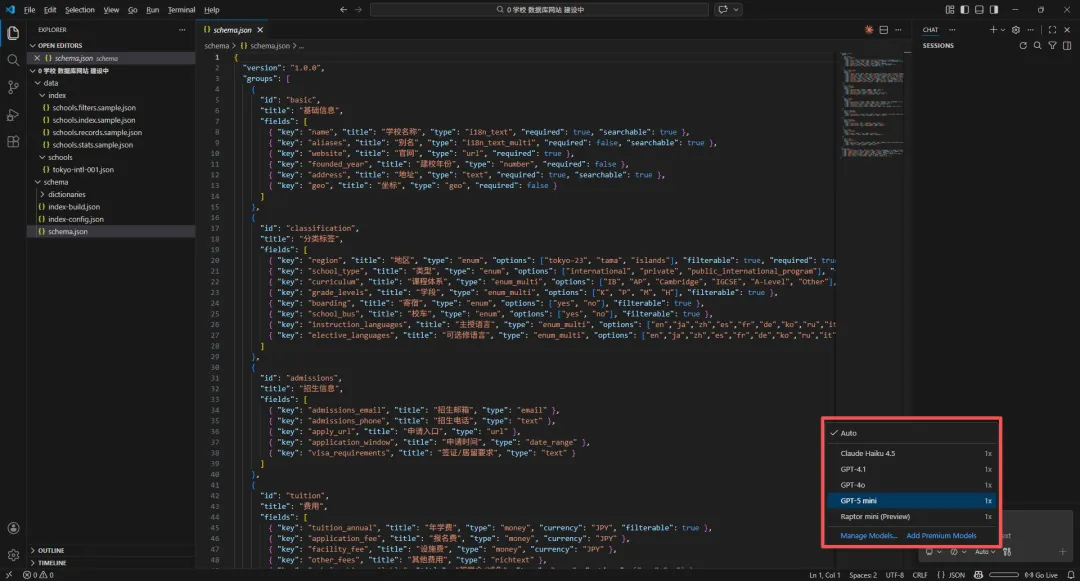The height and width of the screenshot is (581, 1080).
Task: Navigate back with the left arrow
Action: [x=344, y=10]
